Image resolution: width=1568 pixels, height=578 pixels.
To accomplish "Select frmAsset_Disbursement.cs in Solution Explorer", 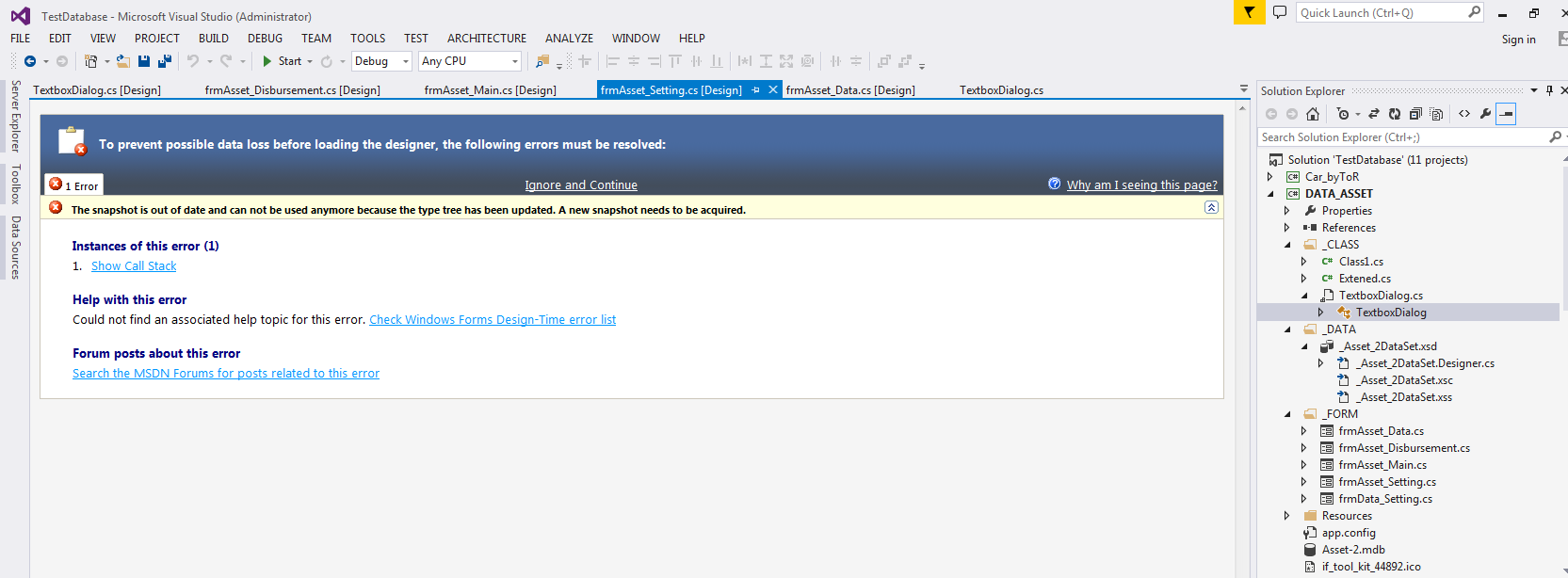I will (1403, 448).
